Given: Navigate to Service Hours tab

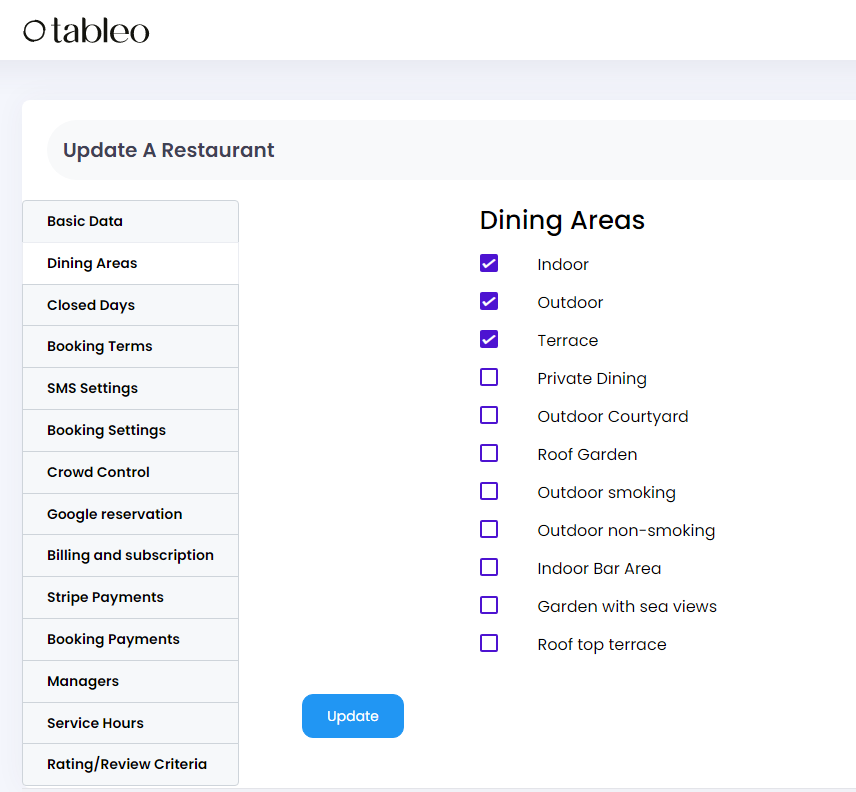Looking at the screenshot, I should (130, 723).
